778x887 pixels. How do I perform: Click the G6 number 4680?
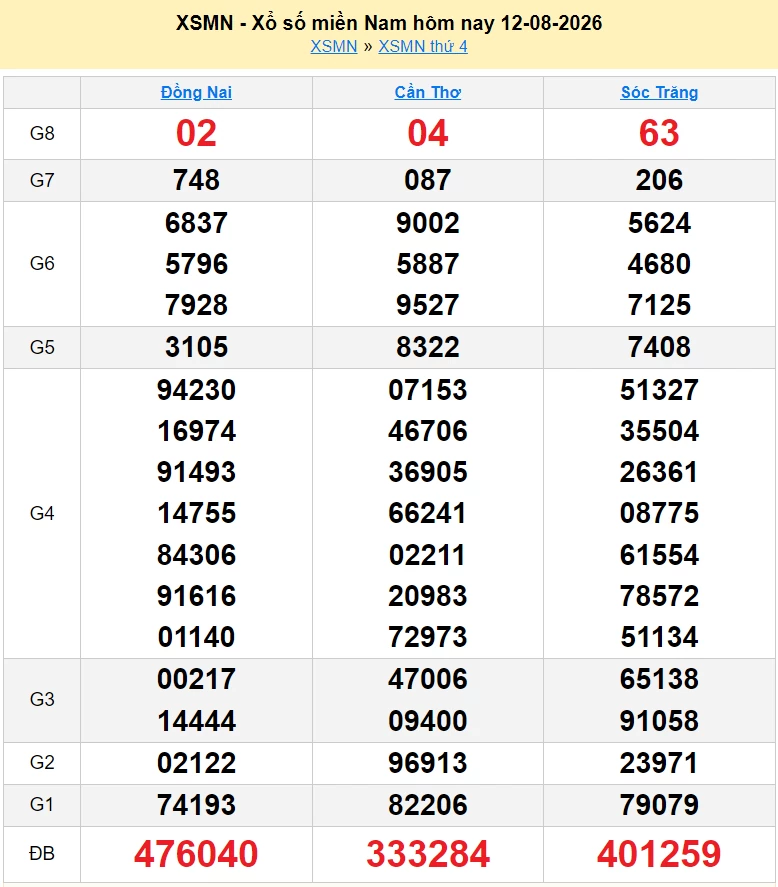659,264
